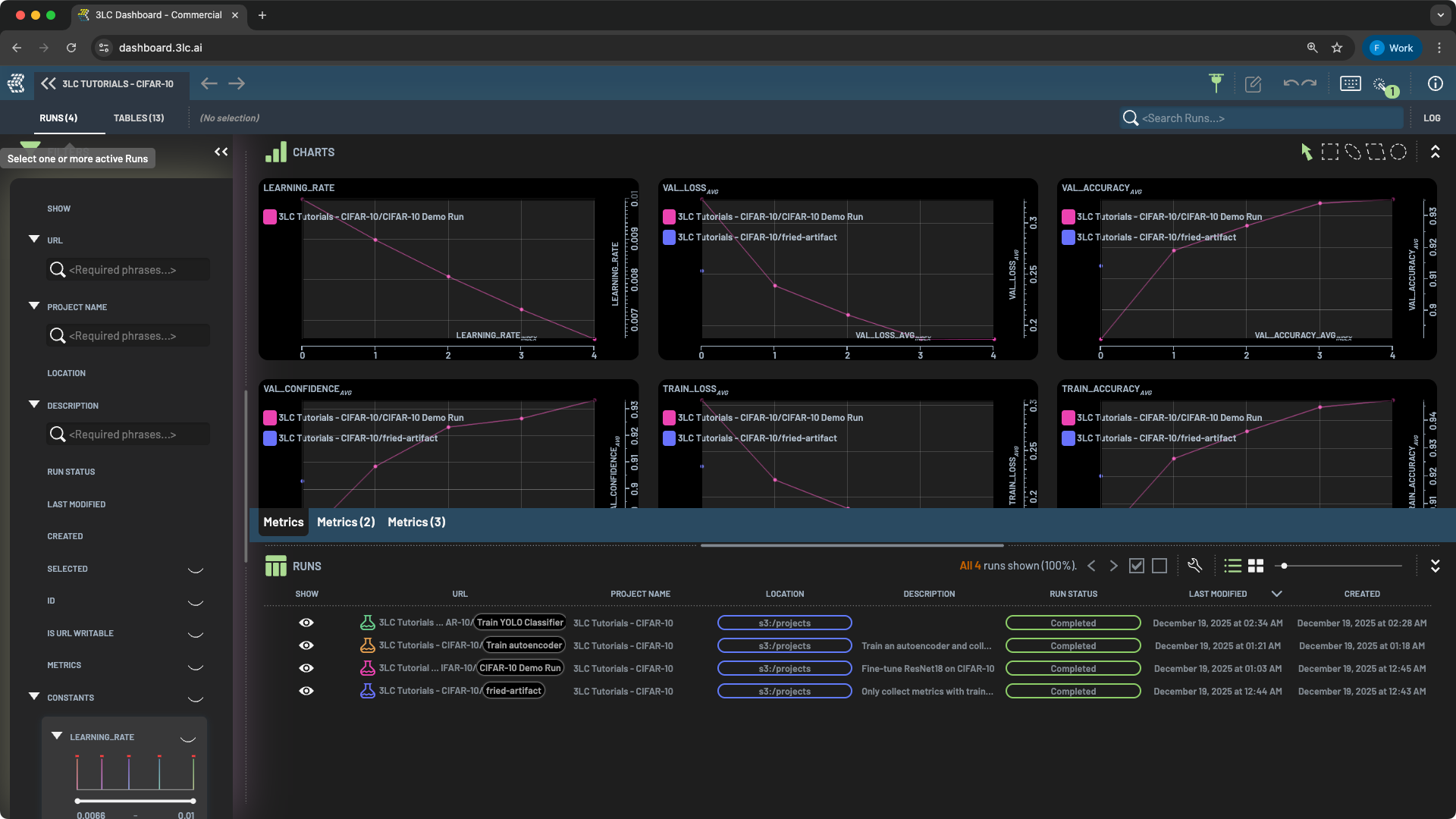Image resolution: width=1456 pixels, height=819 pixels.
Task: Open the Metrics (2) chart tab
Action: tap(346, 522)
